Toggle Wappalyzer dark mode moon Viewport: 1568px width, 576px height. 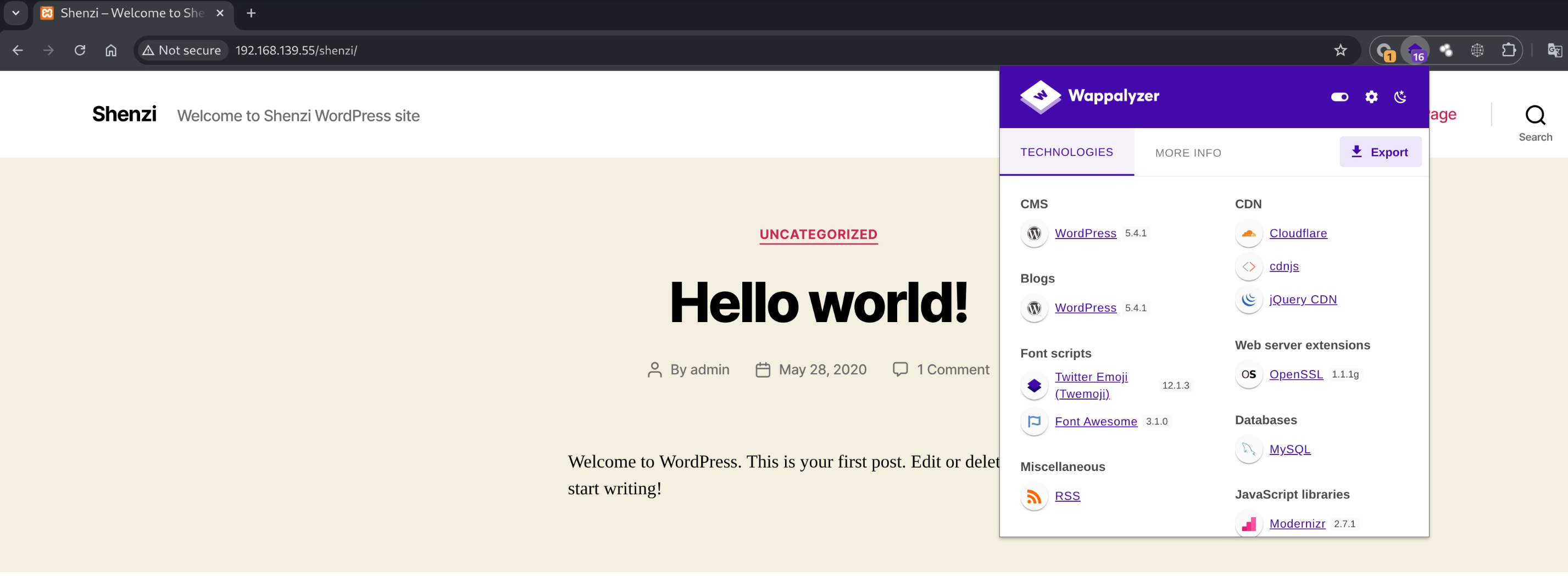click(x=1400, y=97)
